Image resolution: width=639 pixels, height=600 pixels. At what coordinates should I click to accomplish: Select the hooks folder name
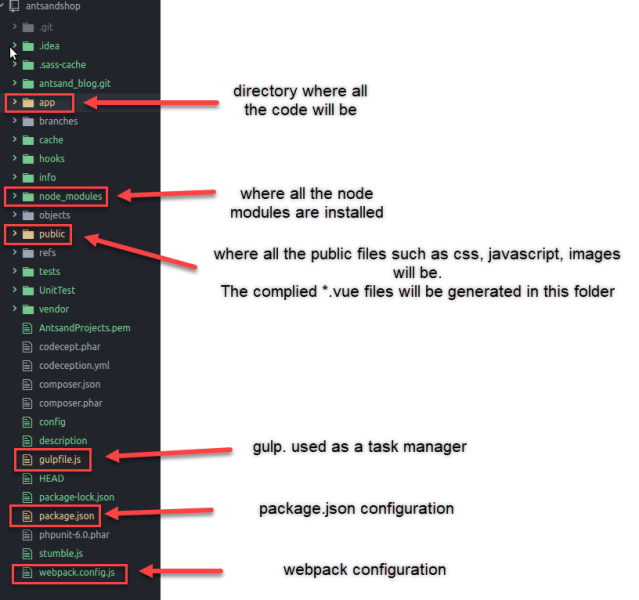click(52, 159)
